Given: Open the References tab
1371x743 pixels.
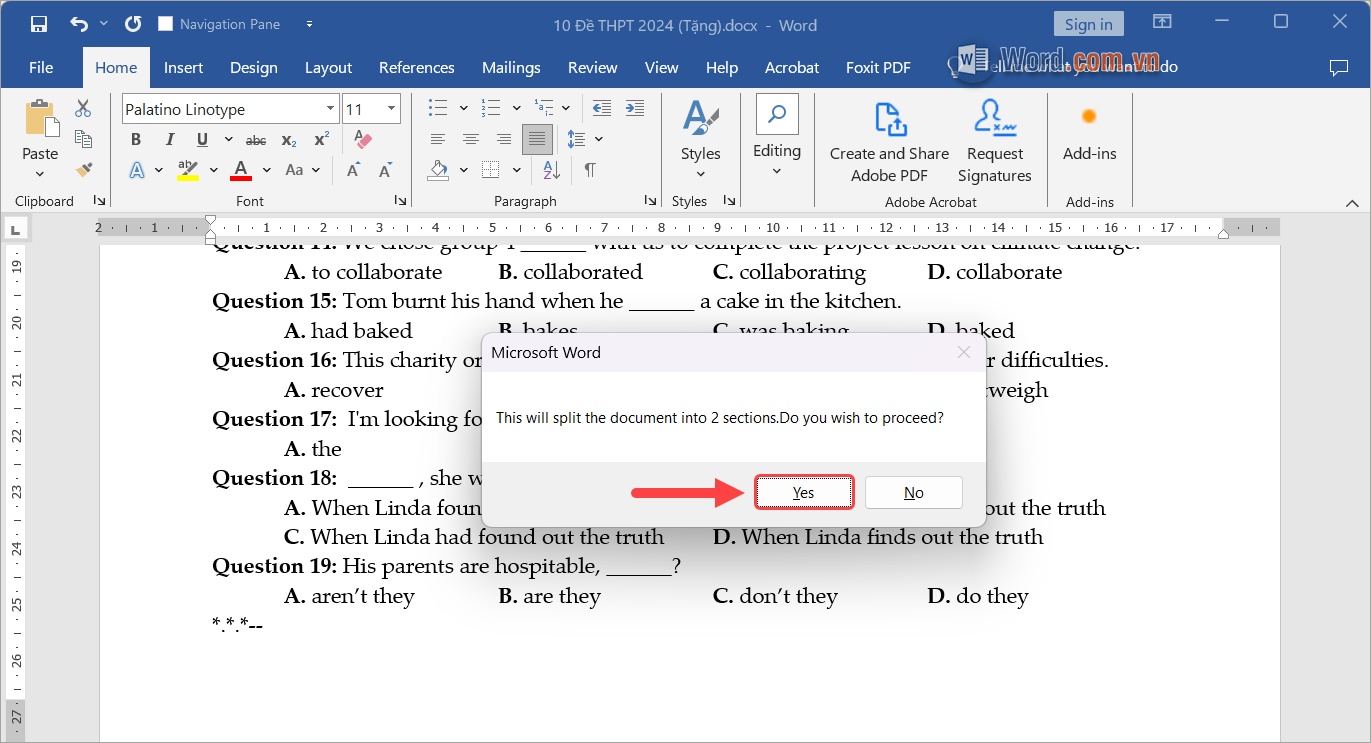Looking at the screenshot, I should 416,68.
